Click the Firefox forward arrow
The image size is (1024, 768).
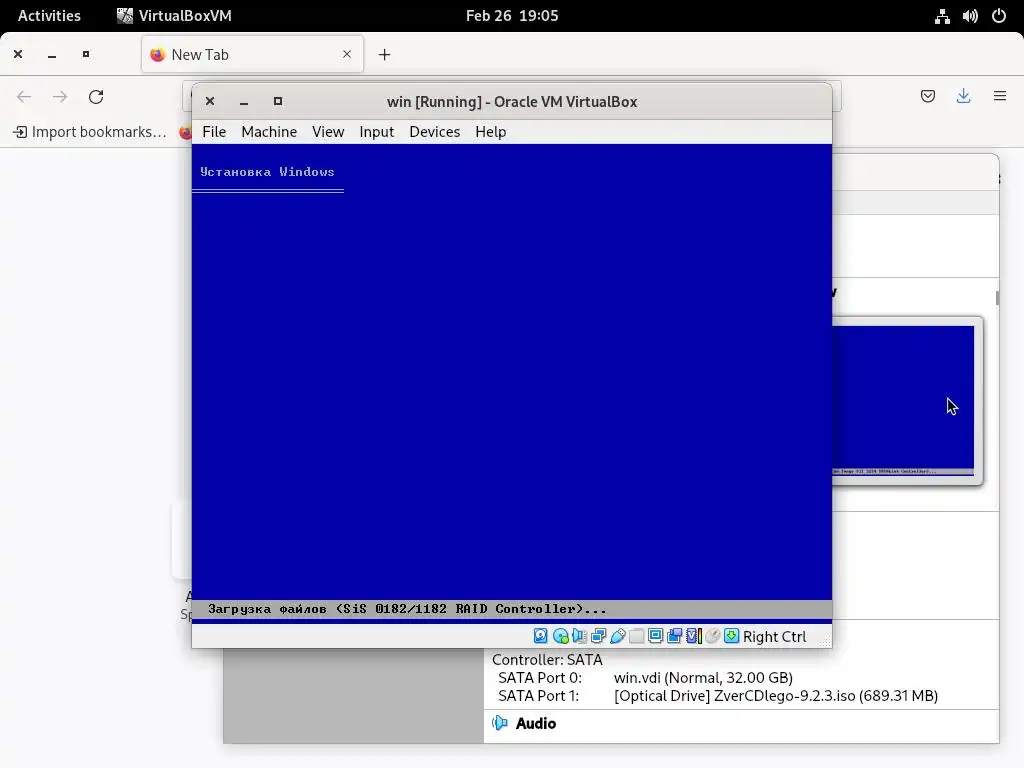[x=60, y=97]
